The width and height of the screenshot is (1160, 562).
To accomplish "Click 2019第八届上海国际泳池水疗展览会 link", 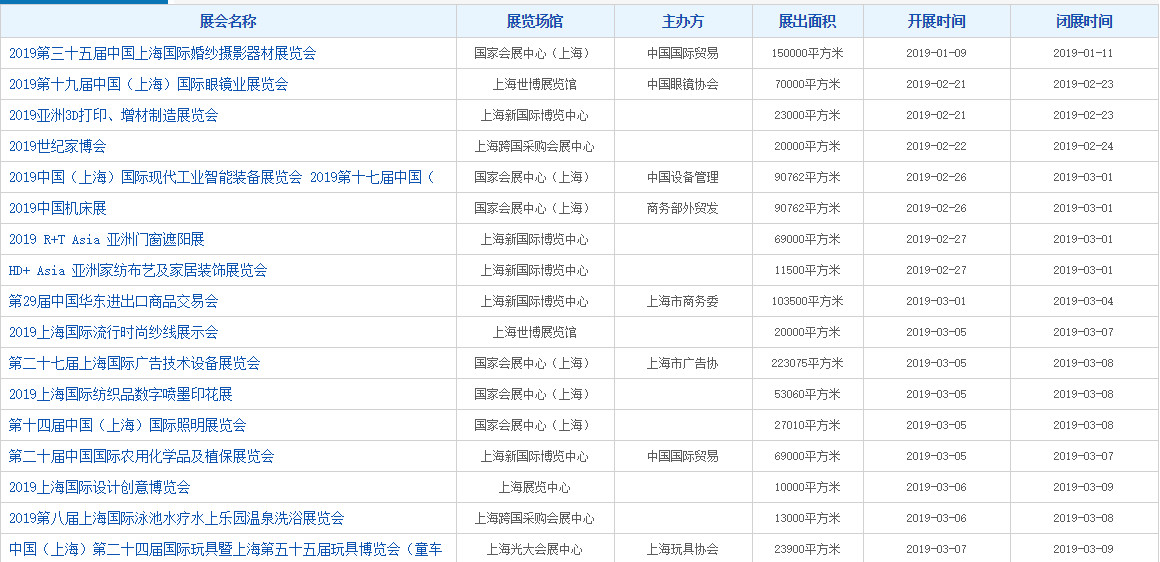I will pyautogui.click(x=176, y=519).
